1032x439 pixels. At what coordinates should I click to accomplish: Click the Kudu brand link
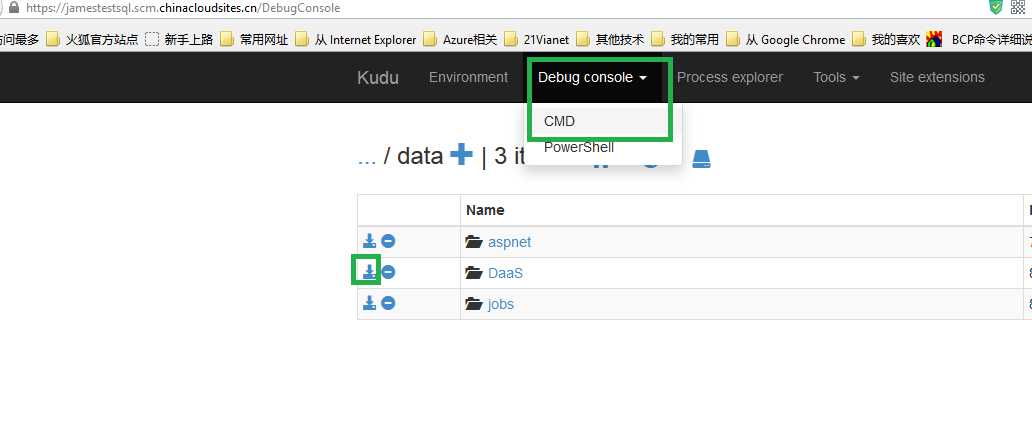click(378, 78)
